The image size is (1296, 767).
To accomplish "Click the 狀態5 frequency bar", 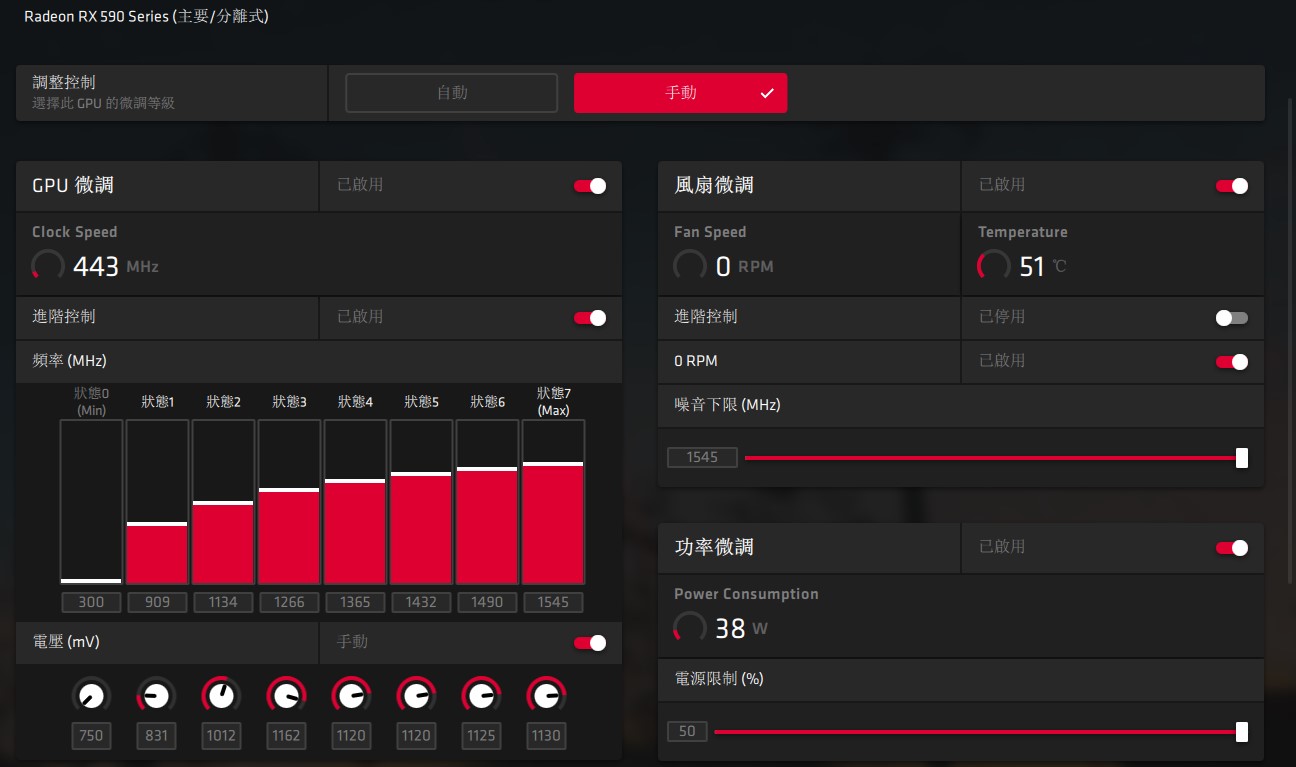I will [421, 502].
